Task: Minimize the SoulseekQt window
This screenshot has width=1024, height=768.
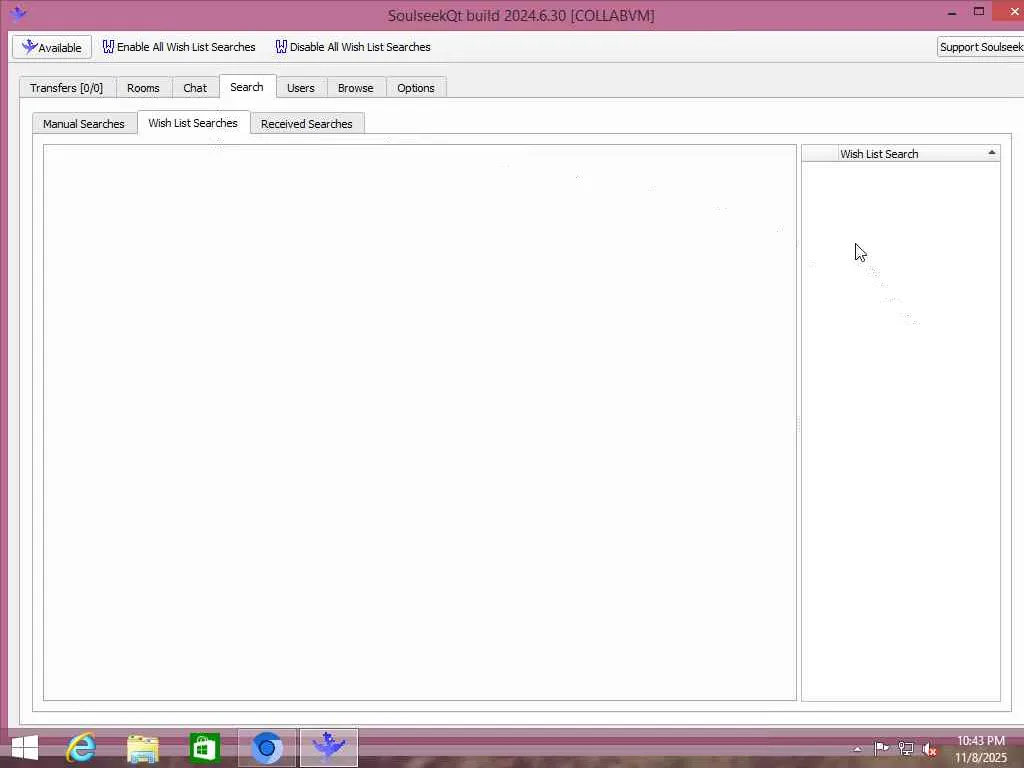Action: coord(952,12)
